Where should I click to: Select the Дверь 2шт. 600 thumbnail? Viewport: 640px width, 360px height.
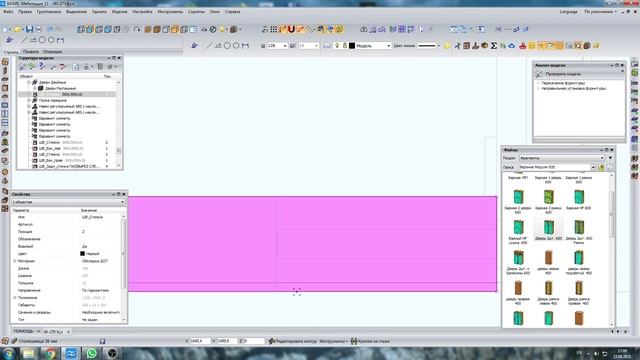point(548,230)
